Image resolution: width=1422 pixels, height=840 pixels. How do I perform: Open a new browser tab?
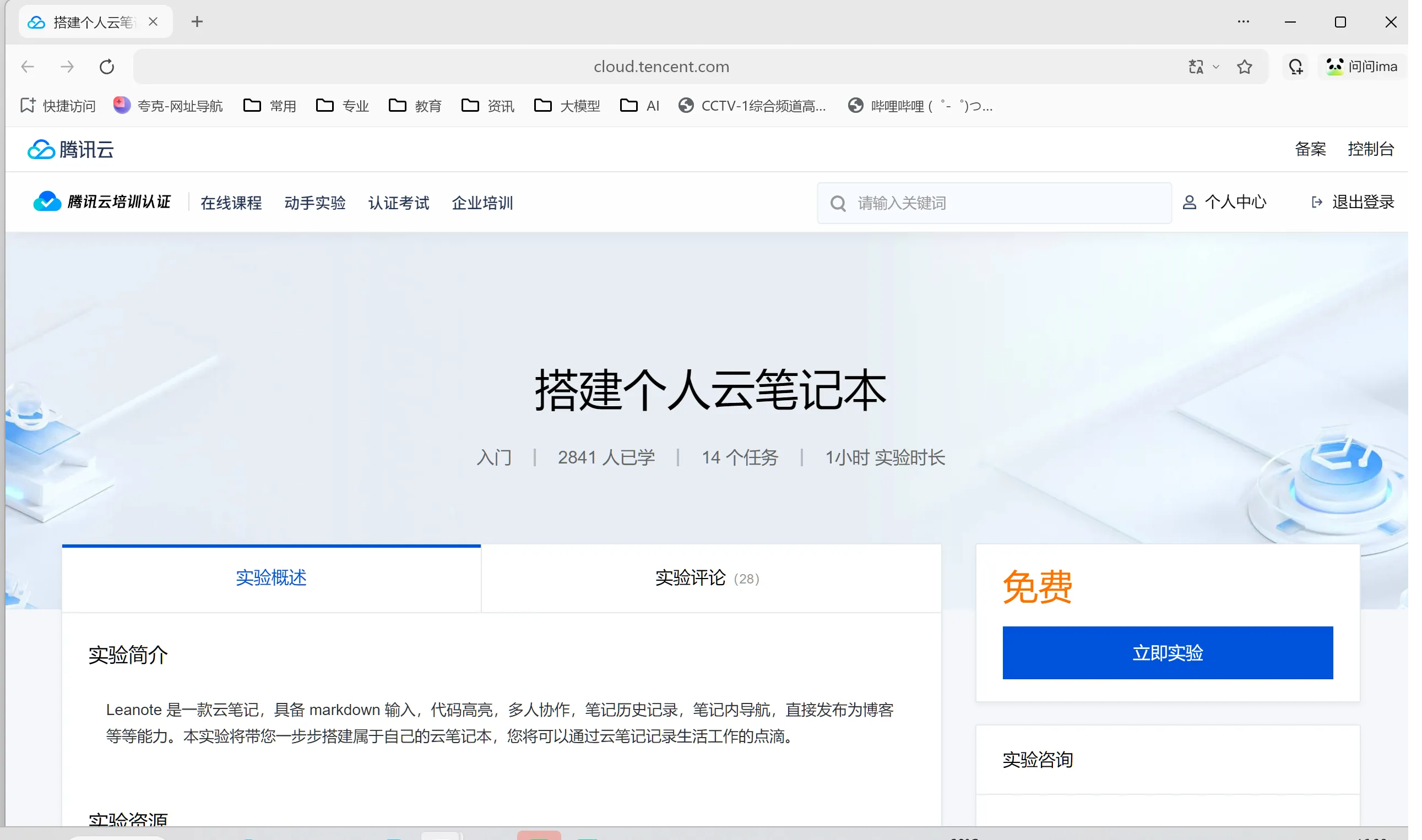[197, 21]
